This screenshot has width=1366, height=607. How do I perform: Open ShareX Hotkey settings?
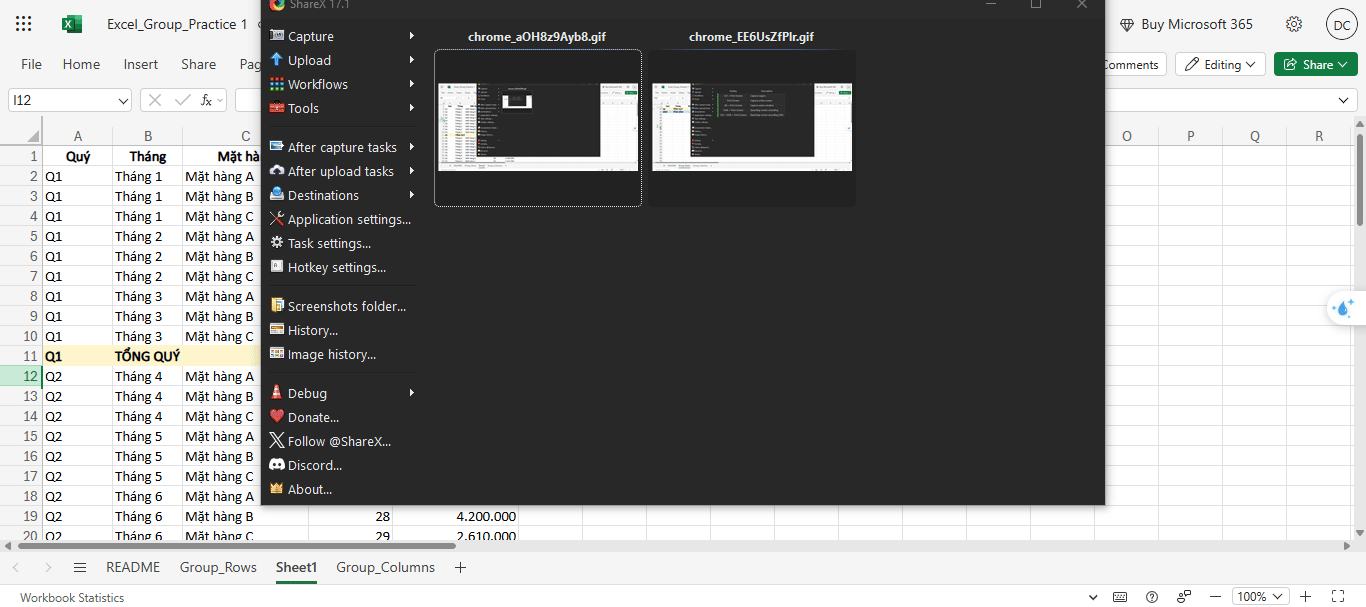[x=342, y=267]
